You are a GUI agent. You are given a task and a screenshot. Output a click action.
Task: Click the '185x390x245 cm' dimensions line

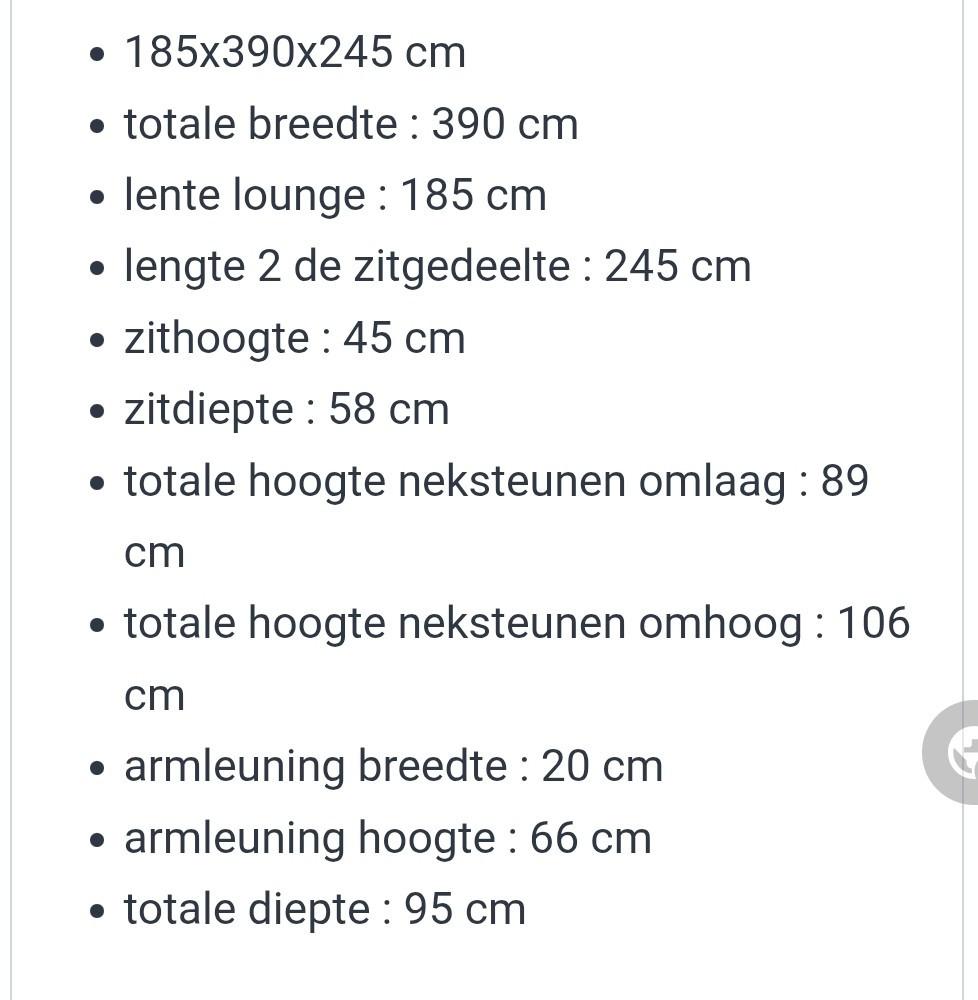(x=295, y=52)
